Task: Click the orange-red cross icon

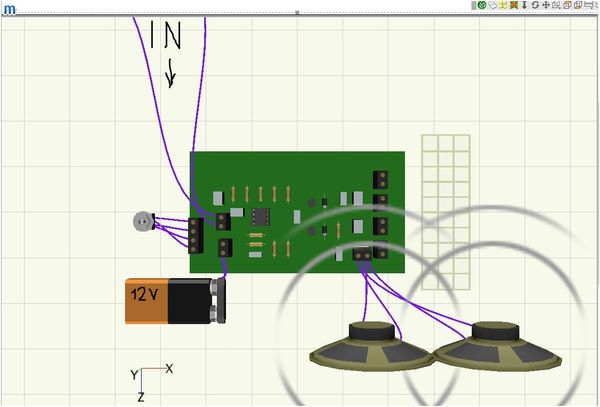Action: [514, 5]
